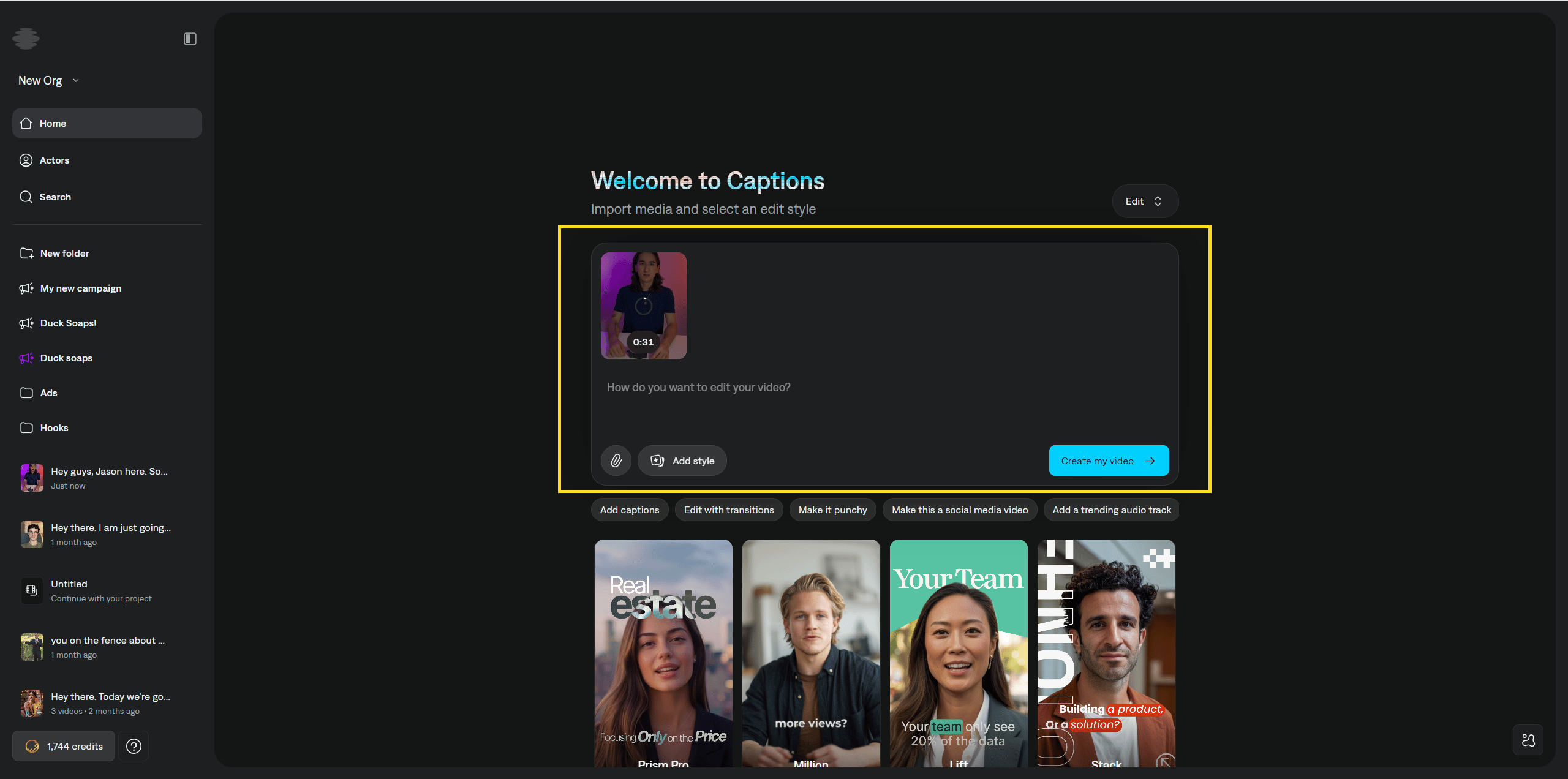Open the Duck Soaps! campaign
The width and height of the screenshot is (1568, 779).
tap(107, 323)
